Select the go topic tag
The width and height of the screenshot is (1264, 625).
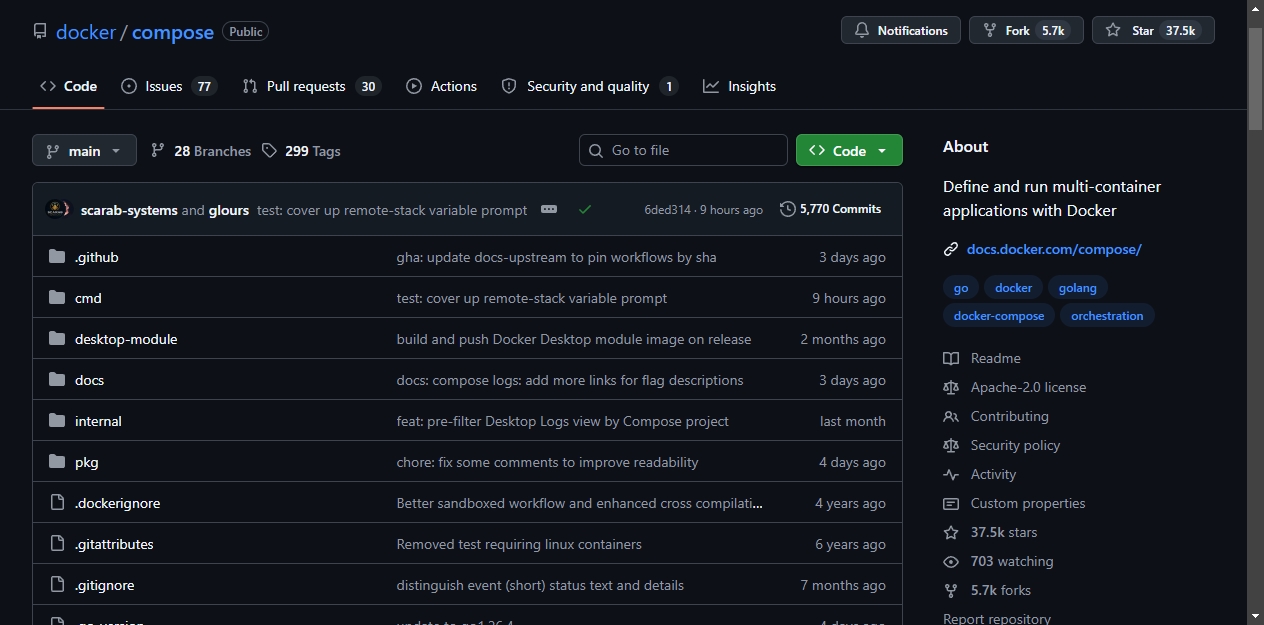click(961, 288)
